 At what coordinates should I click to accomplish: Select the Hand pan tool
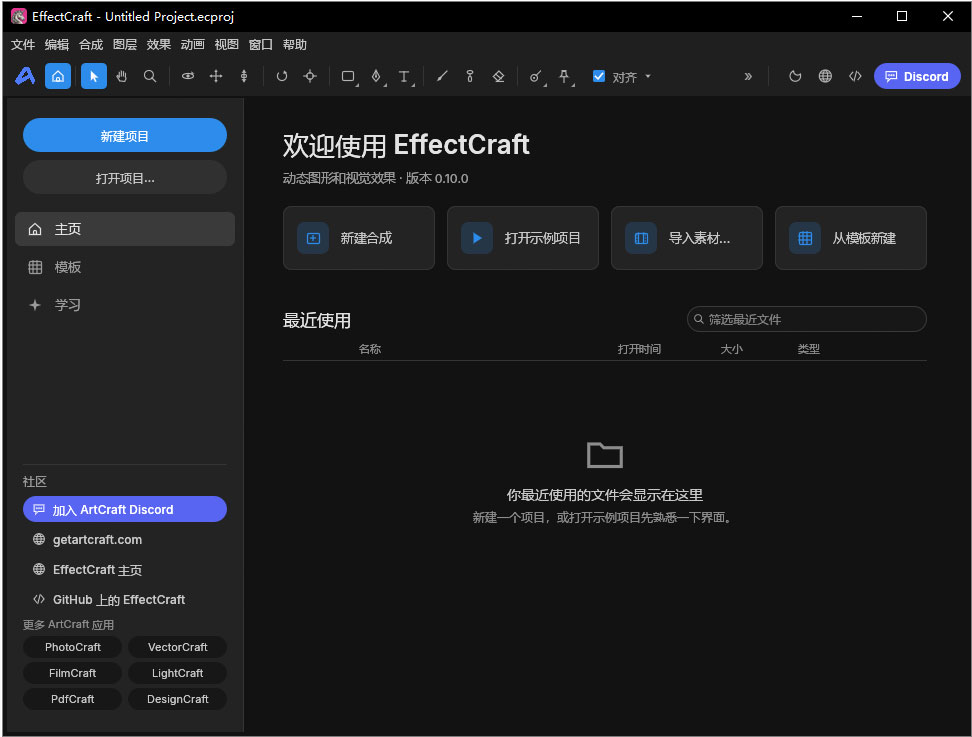(x=122, y=76)
